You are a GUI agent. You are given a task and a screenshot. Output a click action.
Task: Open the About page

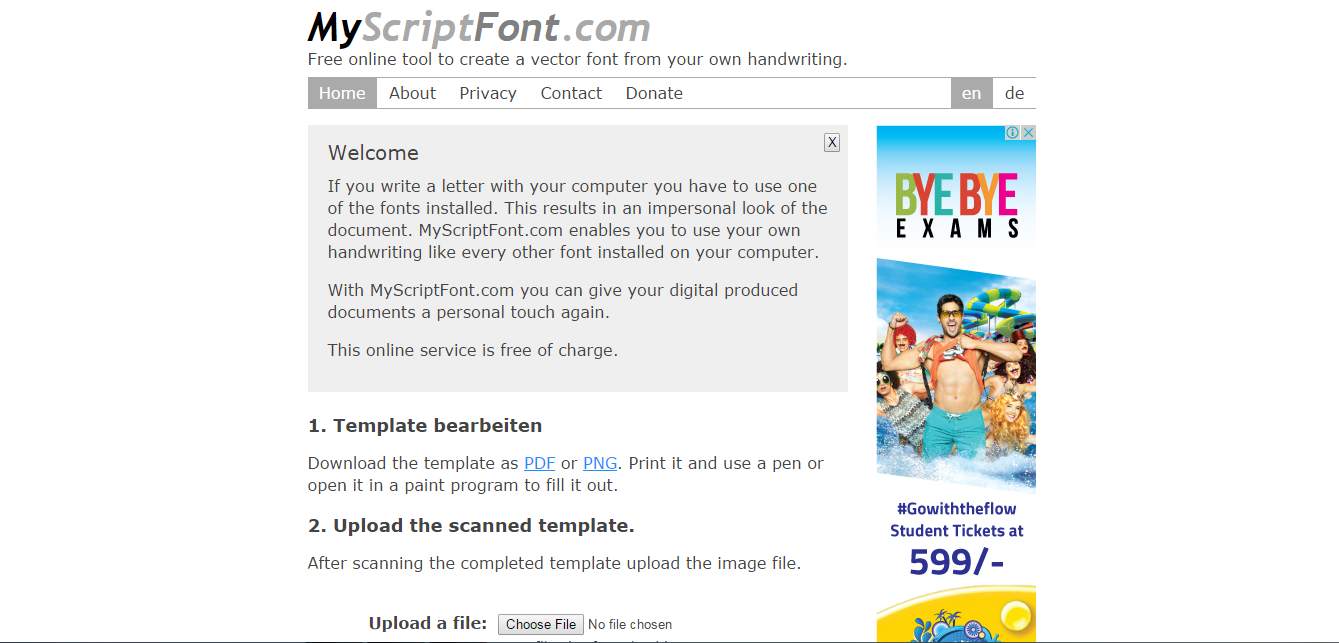tap(412, 93)
